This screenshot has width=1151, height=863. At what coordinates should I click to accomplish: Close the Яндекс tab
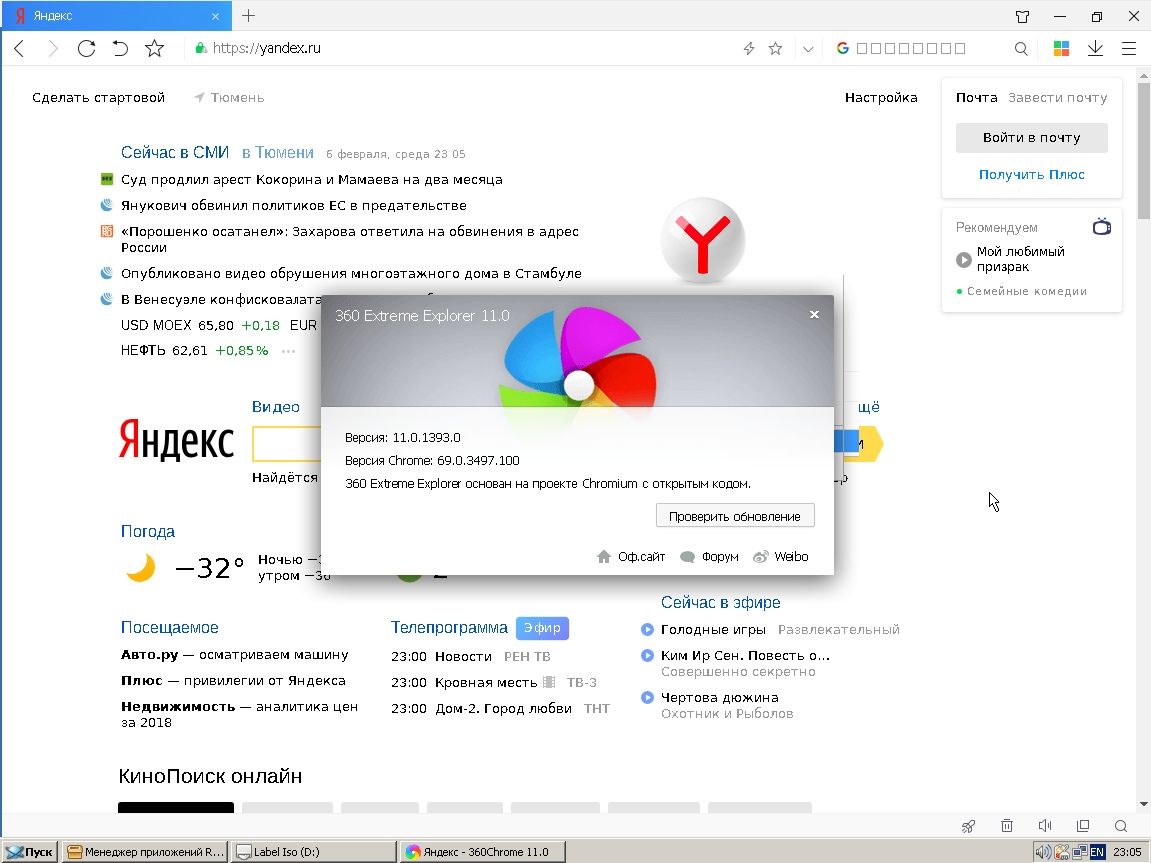point(215,16)
